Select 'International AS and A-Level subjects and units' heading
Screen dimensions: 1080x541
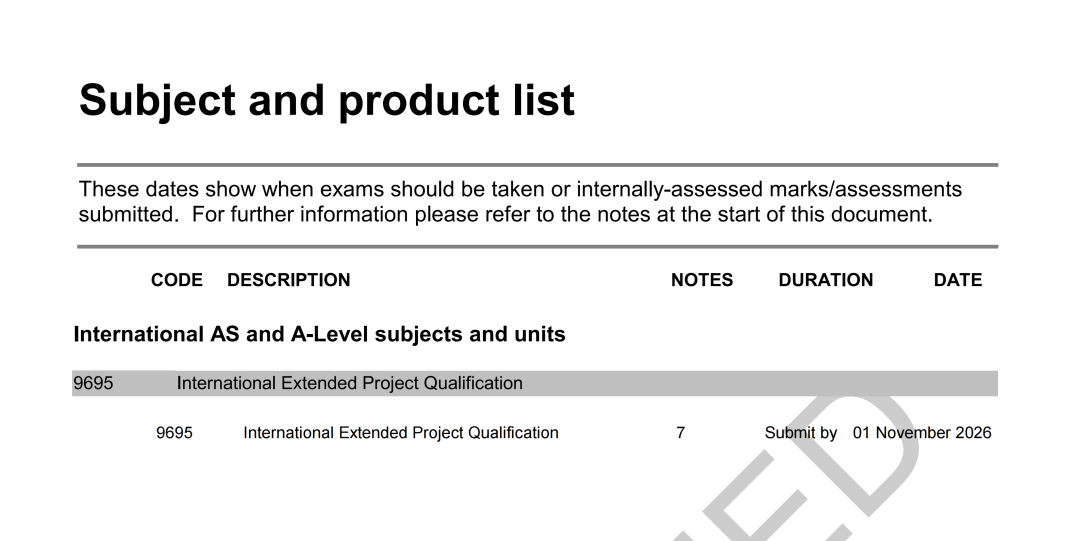320,334
